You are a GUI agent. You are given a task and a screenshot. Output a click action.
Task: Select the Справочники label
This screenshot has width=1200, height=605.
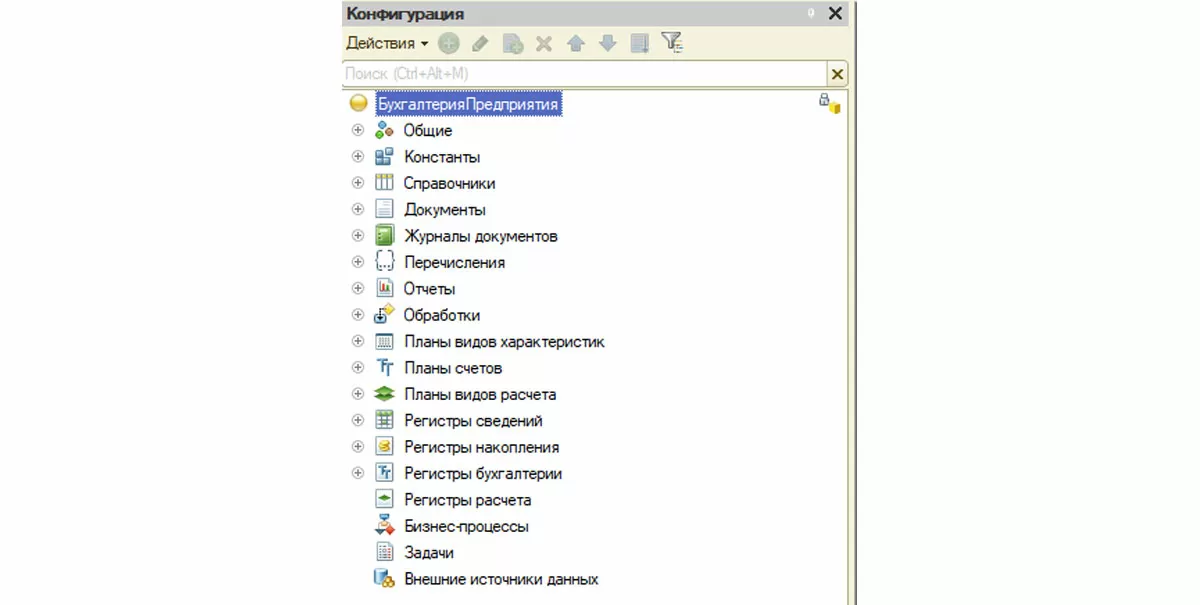point(449,183)
